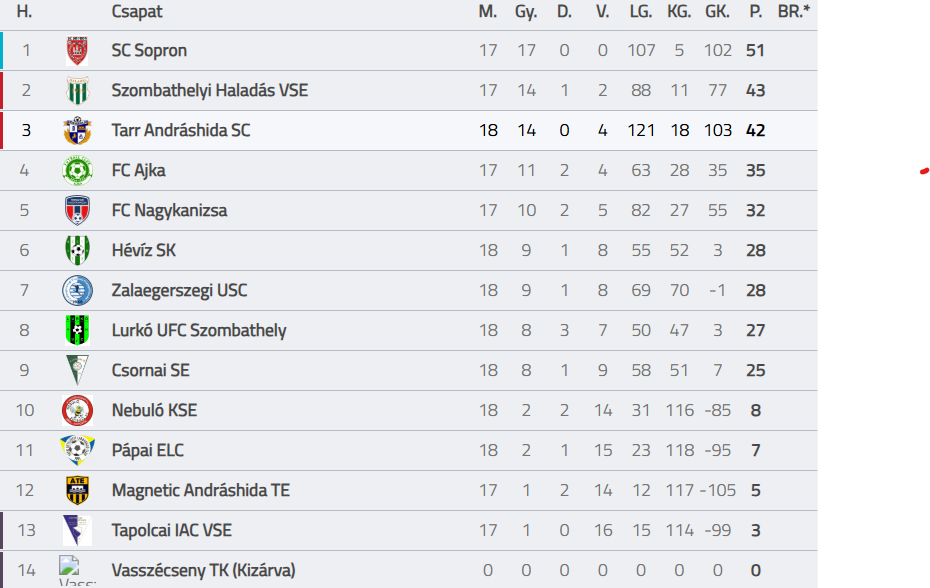
Task: Click Tarr Andráshida SC crest icon
Action: pyautogui.click(x=77, y=130)
